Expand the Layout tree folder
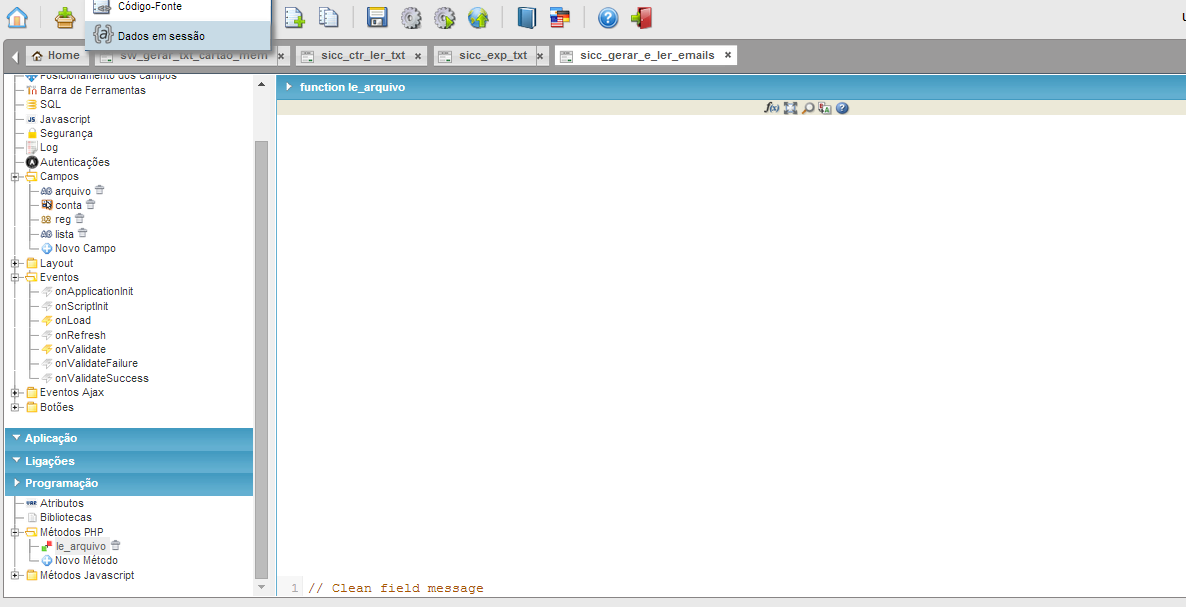 point(15,263)
